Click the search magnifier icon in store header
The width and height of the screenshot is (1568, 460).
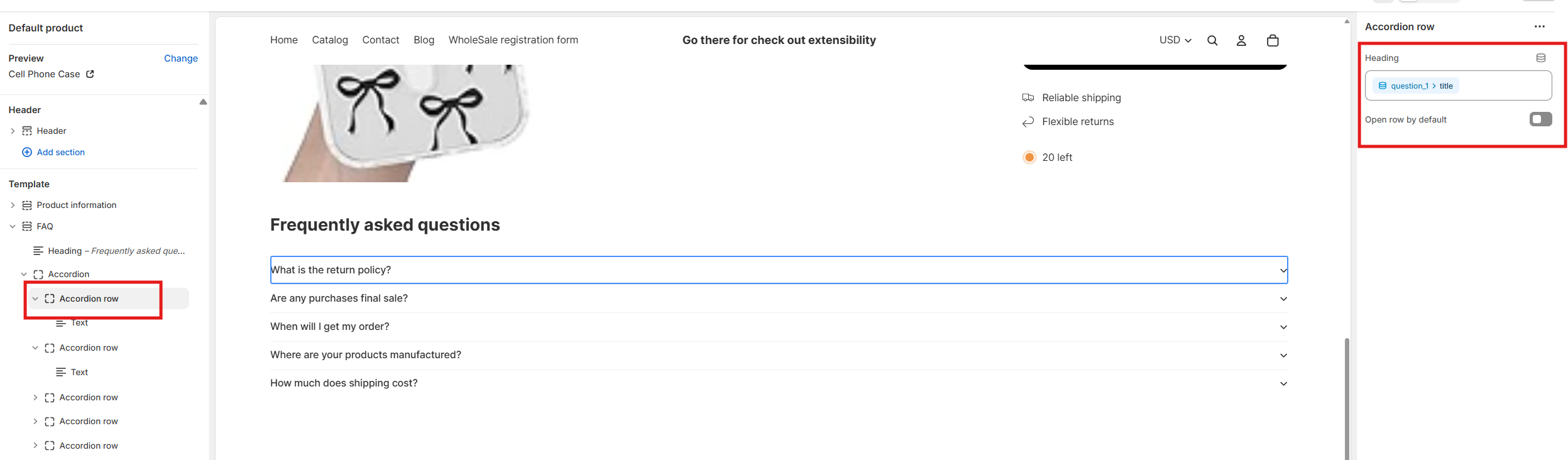click(x=1212, y=41)
